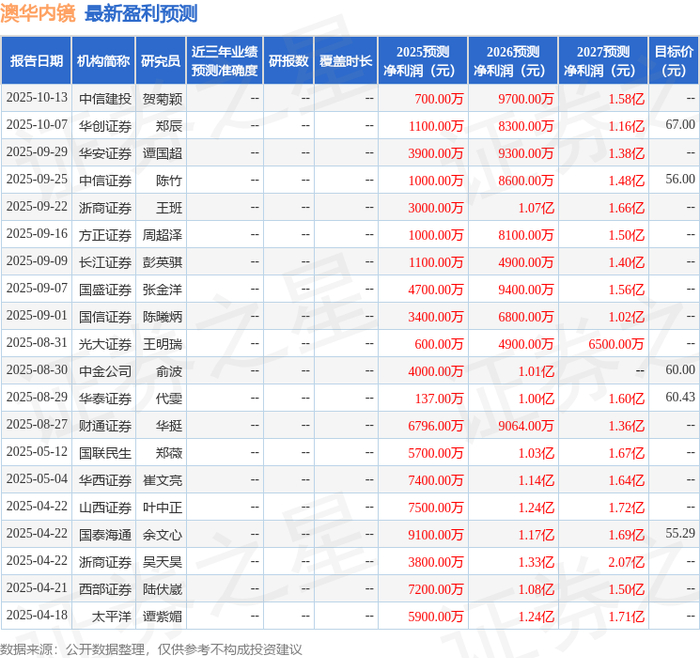700x658 pixels.
Task: Click the 国信证券 institution cell
Action: [105, 317]
